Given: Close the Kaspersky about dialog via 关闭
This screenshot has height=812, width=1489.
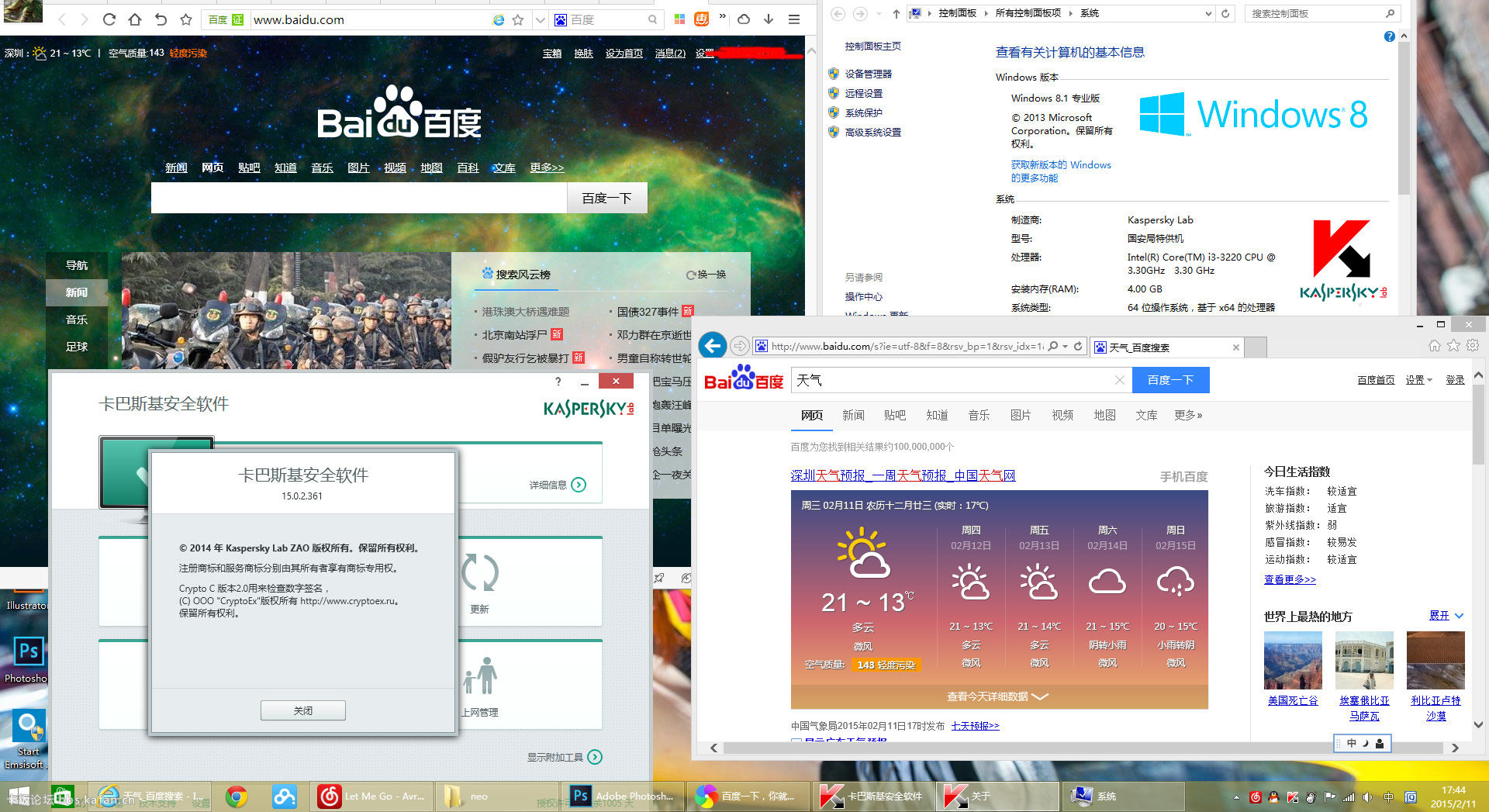Looking at the screenshot, I should pos(303,710).
